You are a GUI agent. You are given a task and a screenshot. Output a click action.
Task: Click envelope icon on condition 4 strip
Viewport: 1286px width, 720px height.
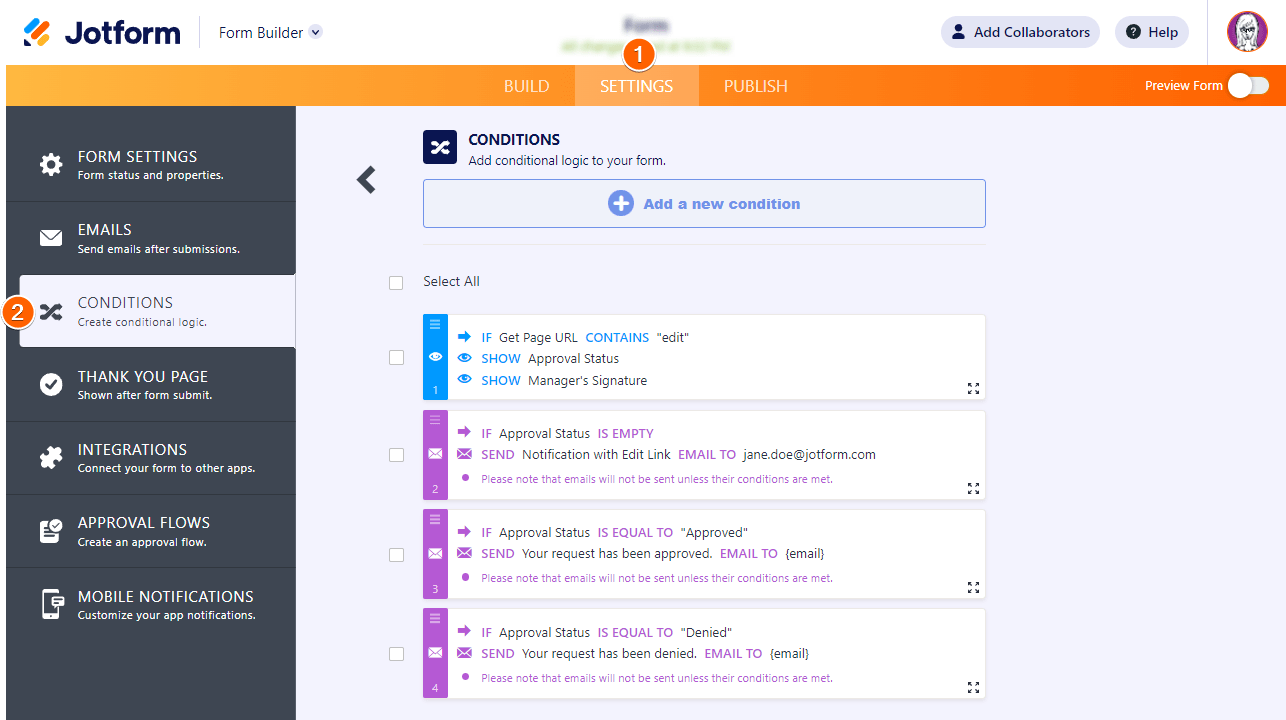[x=435, y=653]
